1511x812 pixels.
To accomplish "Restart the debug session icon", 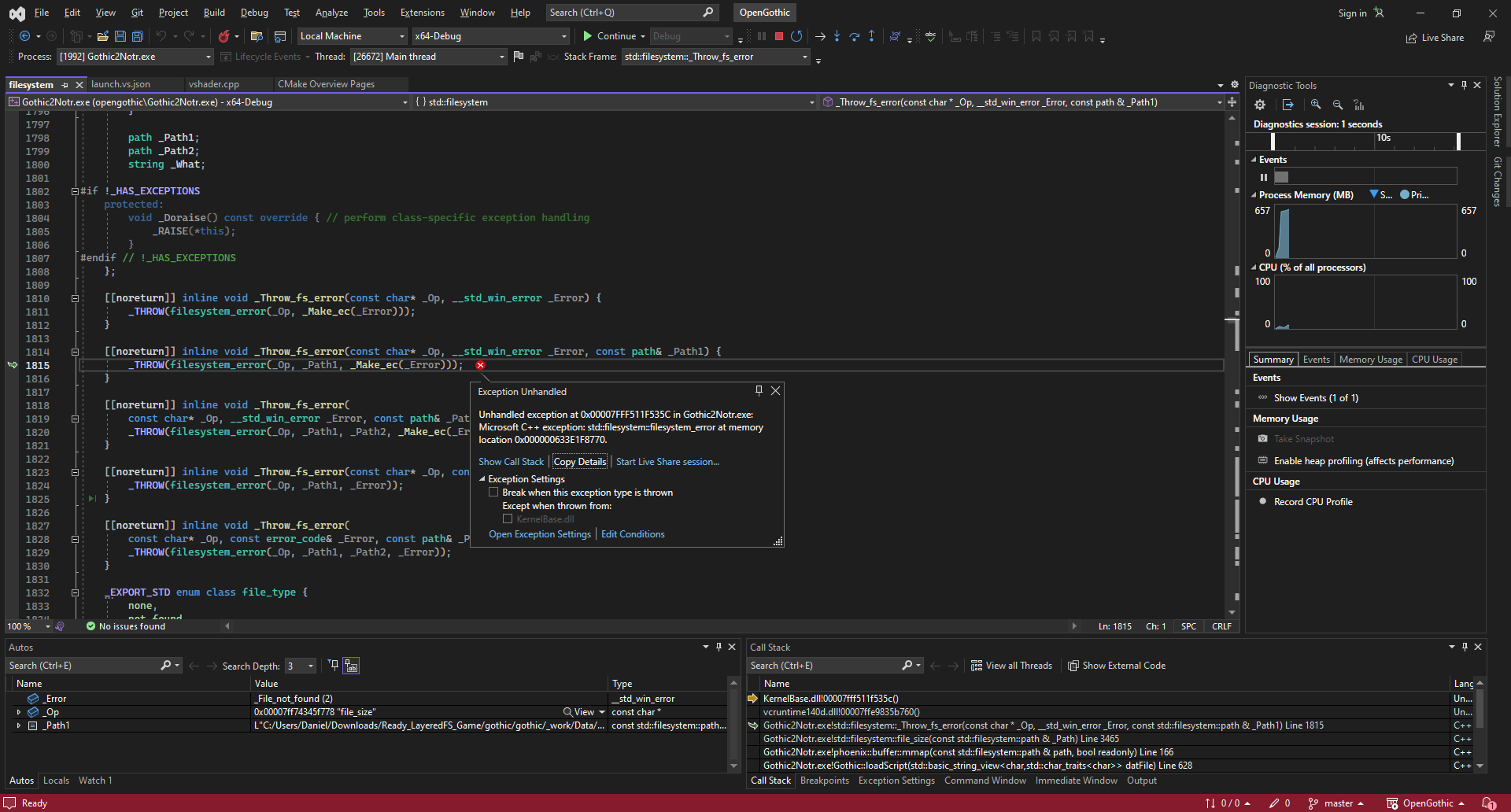I will [796, 36].
